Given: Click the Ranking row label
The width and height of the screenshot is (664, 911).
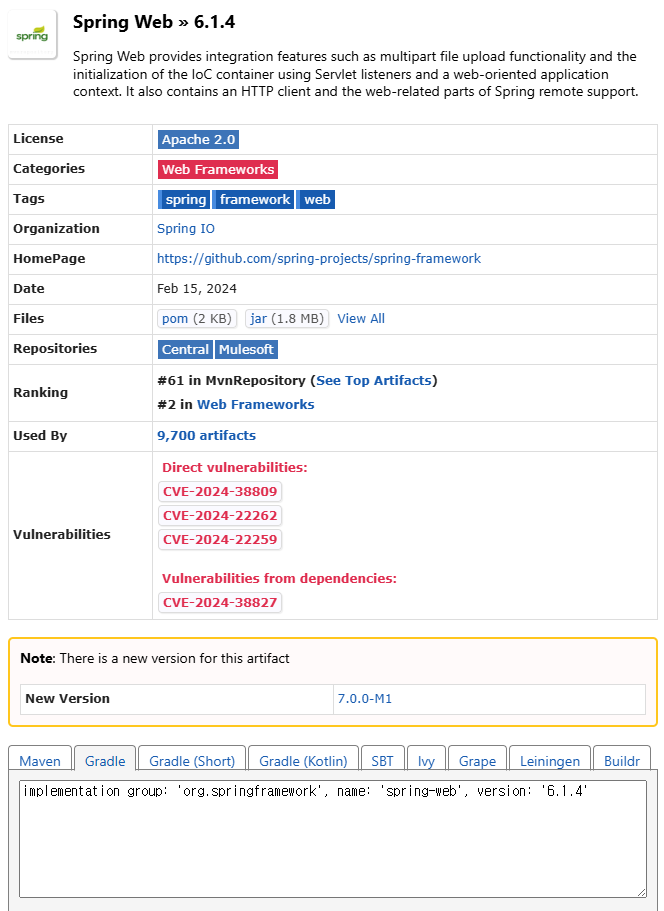Looking at the screenshot, I should (41, 393).
